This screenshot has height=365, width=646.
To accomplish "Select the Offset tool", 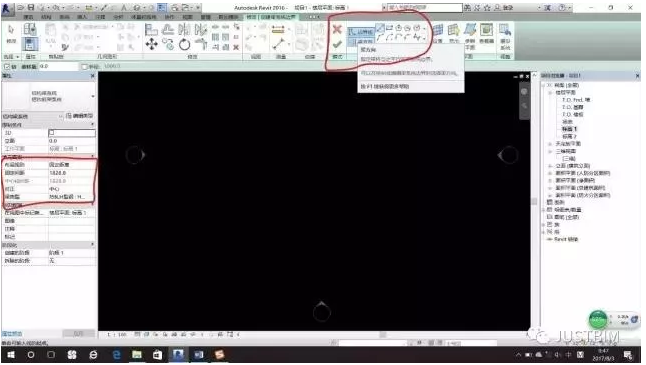I will 168,30.
